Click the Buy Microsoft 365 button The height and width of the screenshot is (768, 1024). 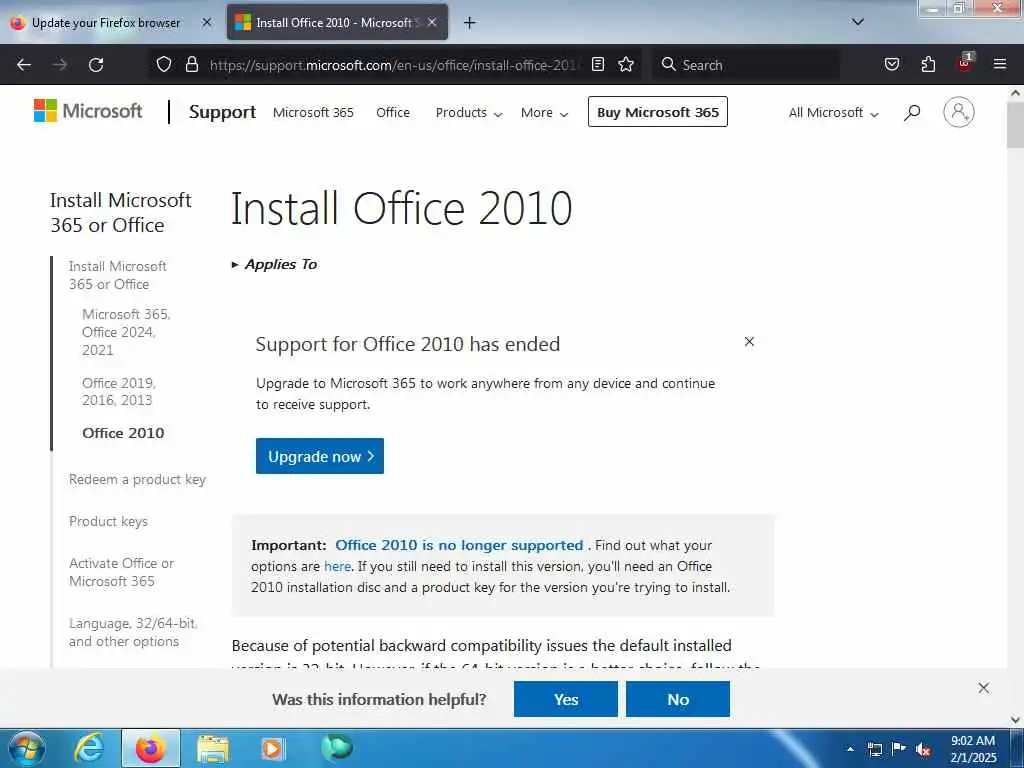coord(658,112)
